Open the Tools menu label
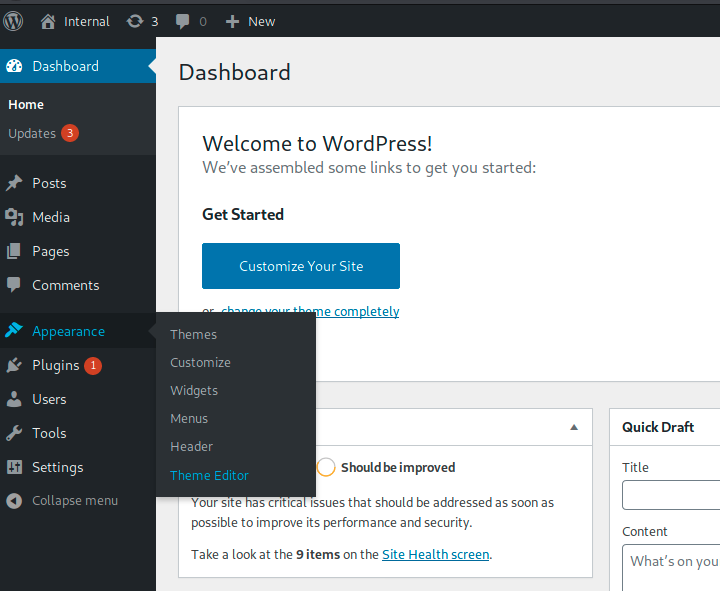The height and width of the screenshot is (591, 720). 49,433
